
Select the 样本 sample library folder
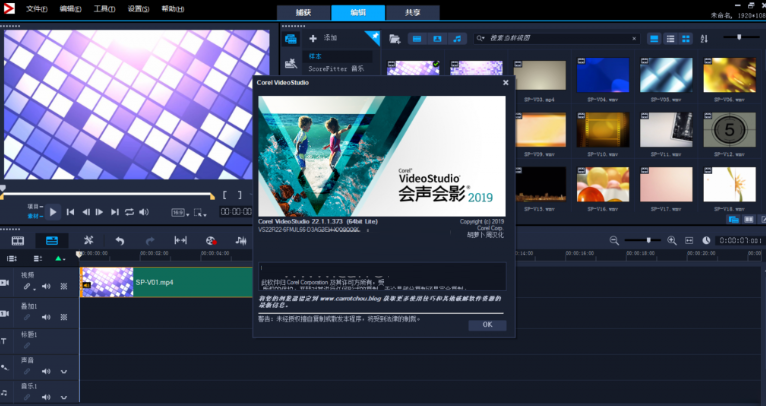click(337, 56)
